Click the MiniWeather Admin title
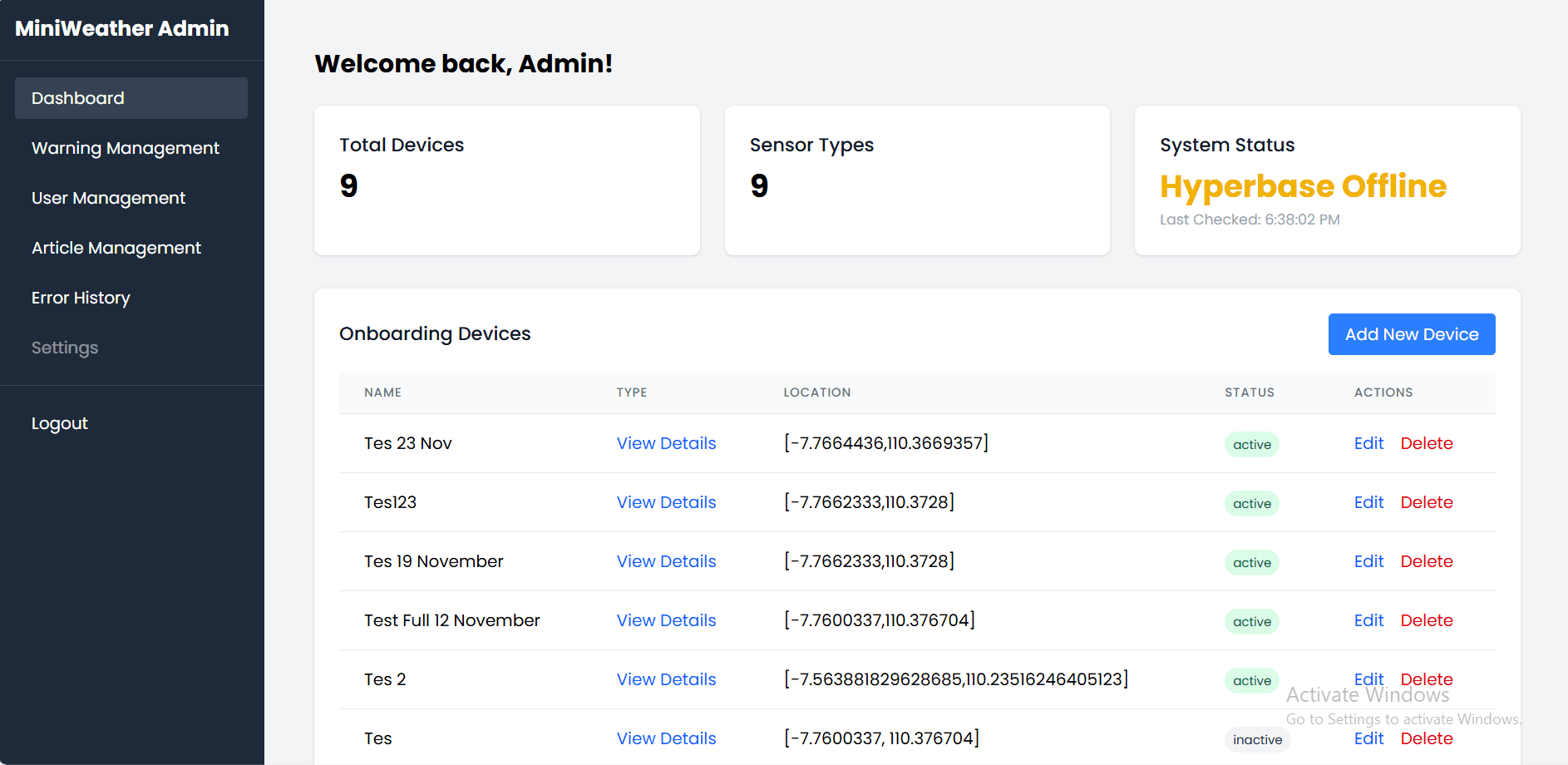1568x765 pixels. [122, 28]
